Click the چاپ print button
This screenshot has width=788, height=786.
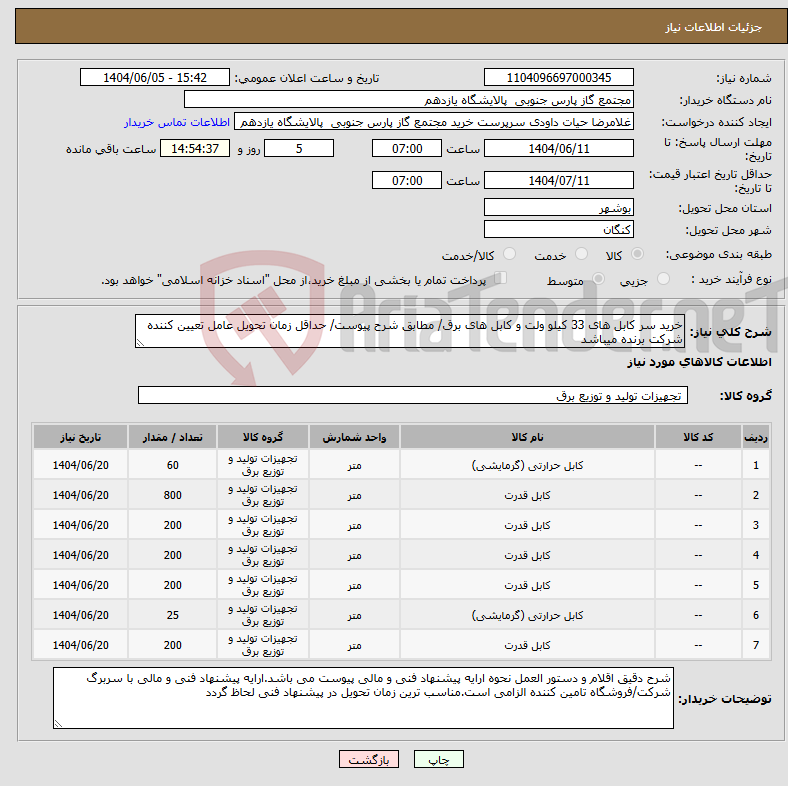pos(439,759)
